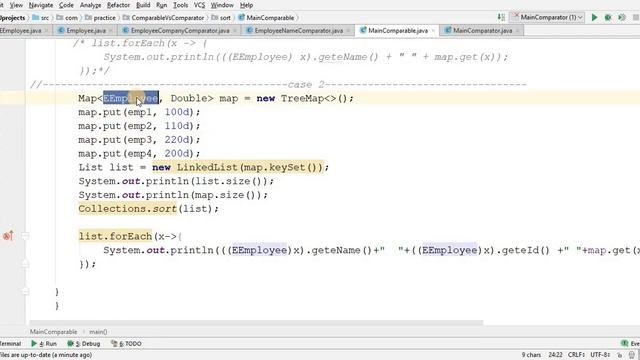The height and width of the screenshot is (360, 640).
Task: Open the Tools menu
Action: 180,5
